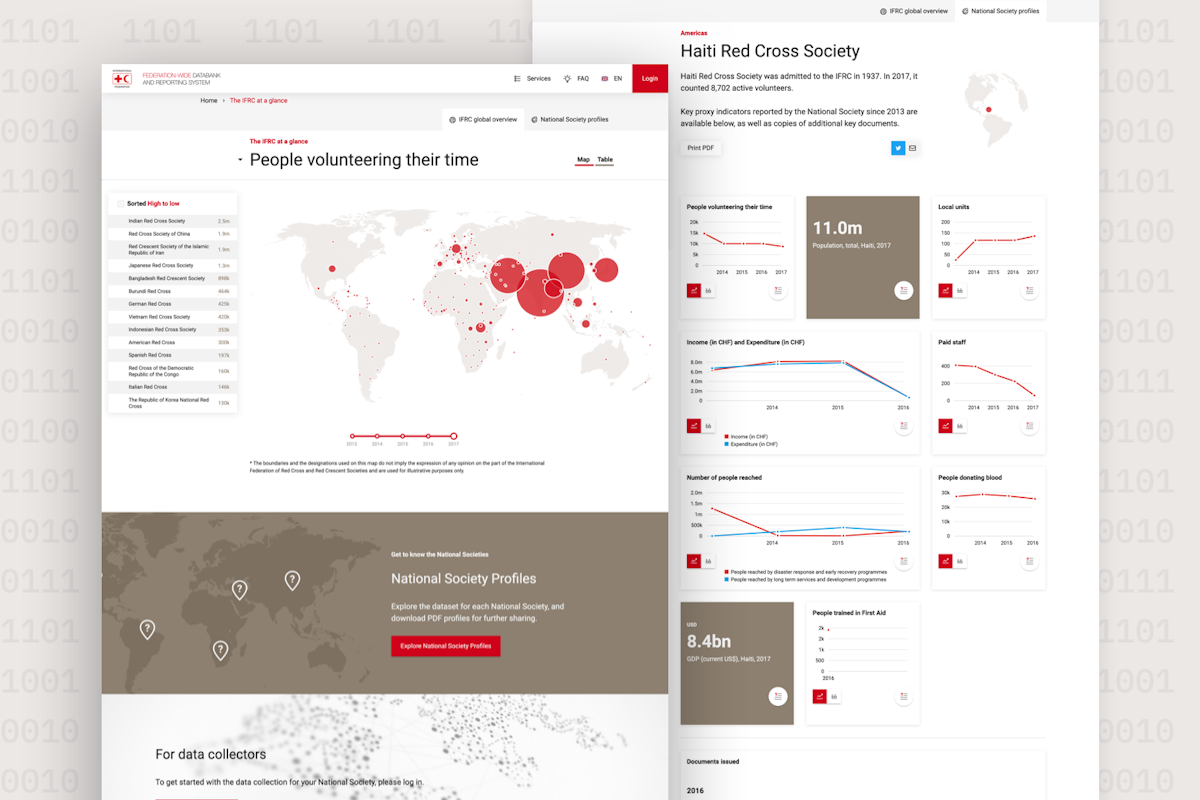Select the IFRC global overview tab on Haiti page

click(913, 11)
